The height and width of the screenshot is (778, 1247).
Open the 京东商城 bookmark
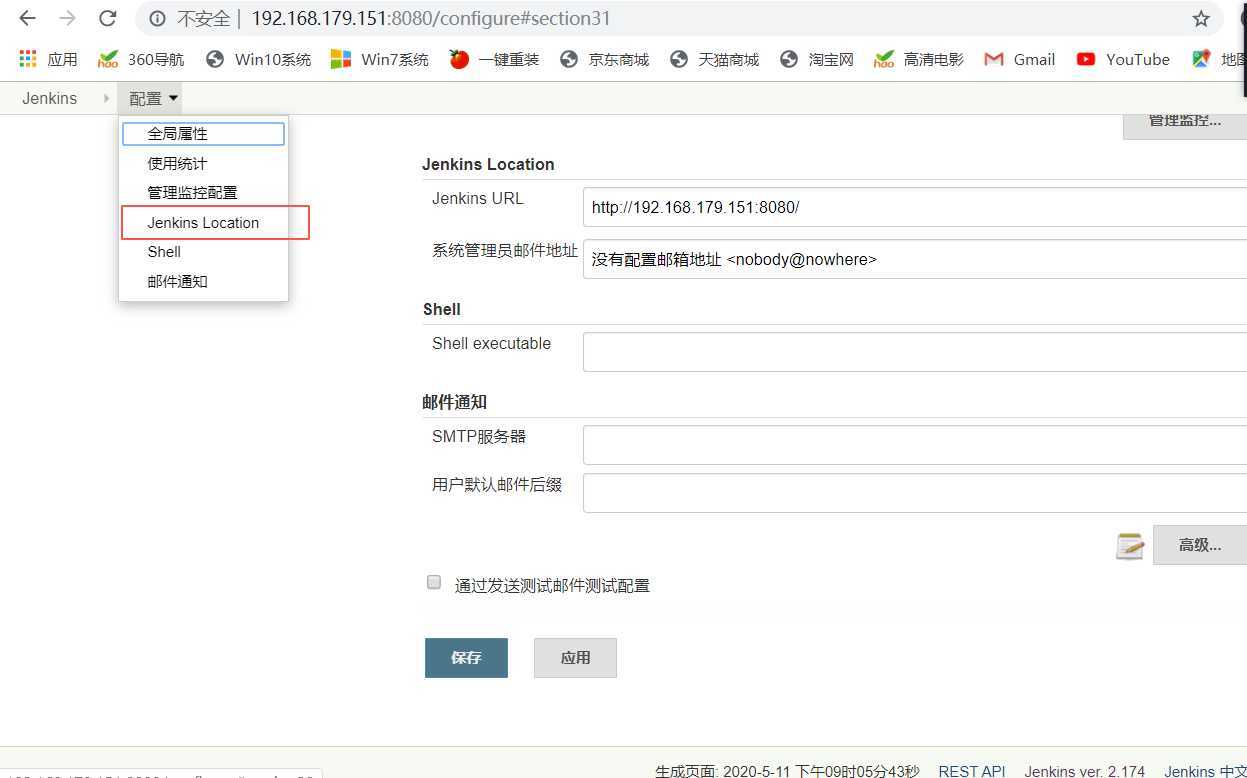click(604, 59)
